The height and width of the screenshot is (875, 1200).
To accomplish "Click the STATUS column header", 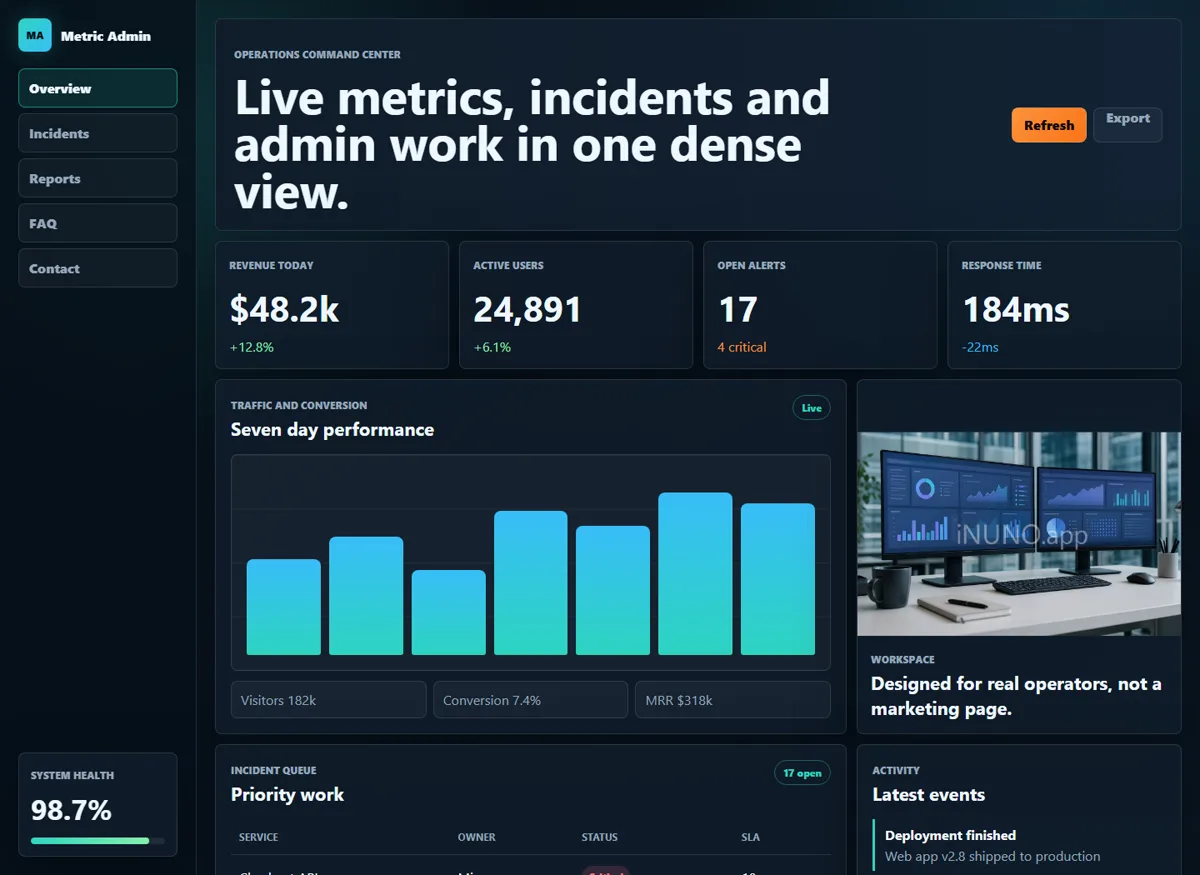I will point(600,837).
